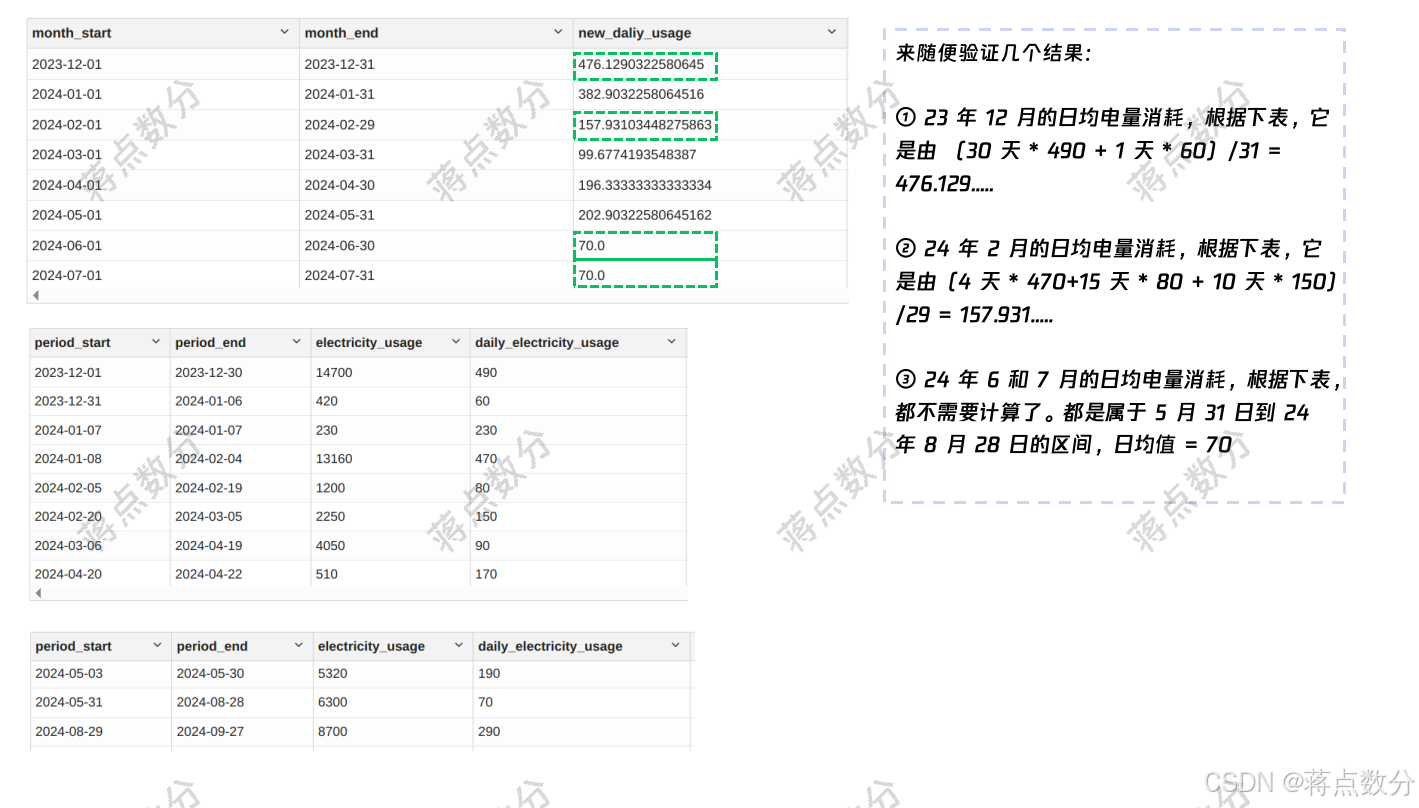
Task: Open month_start column dropdown arrow
Action: tap(285, 32)
